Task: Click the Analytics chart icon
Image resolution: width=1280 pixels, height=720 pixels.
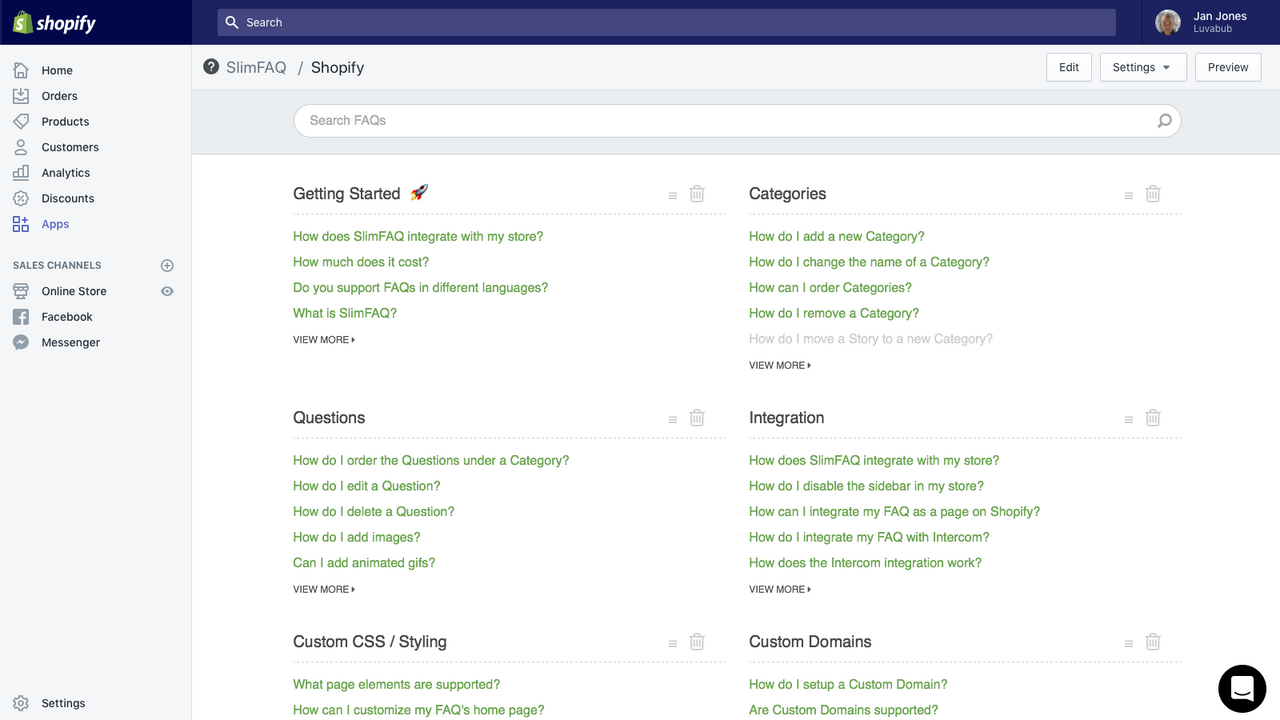Action: click(x=21, y=173)
